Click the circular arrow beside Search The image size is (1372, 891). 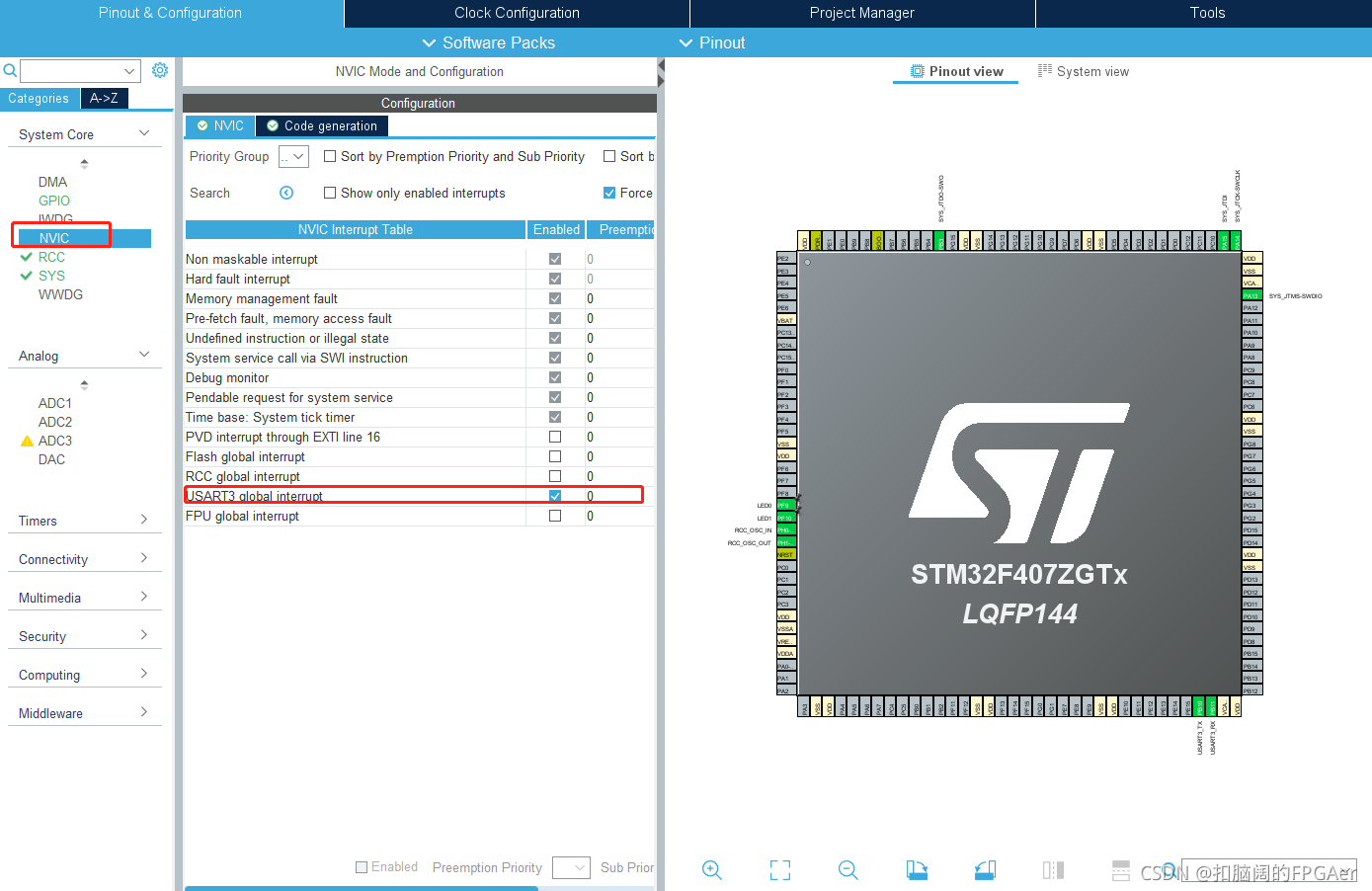click(x=286, y=193)
